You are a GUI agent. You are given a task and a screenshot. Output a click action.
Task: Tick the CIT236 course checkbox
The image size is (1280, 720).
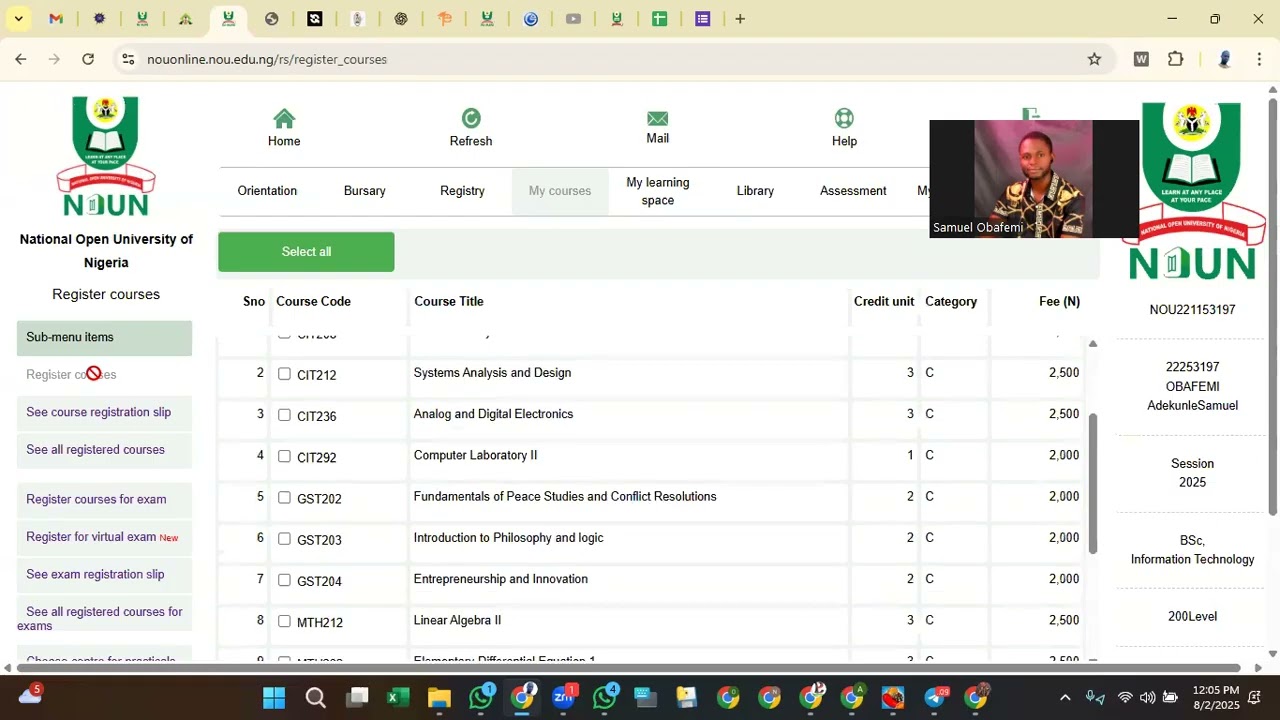(x=284, y=415)
